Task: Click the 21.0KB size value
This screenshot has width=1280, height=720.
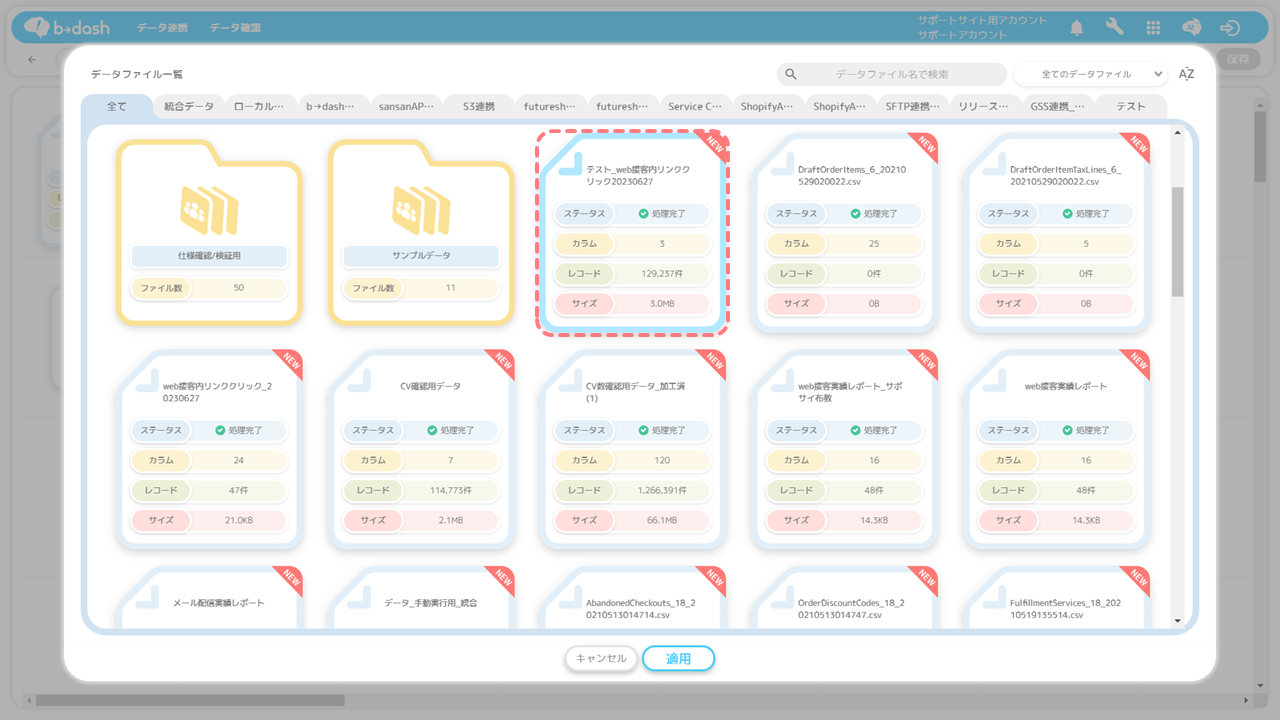Action: pos(237,520)
